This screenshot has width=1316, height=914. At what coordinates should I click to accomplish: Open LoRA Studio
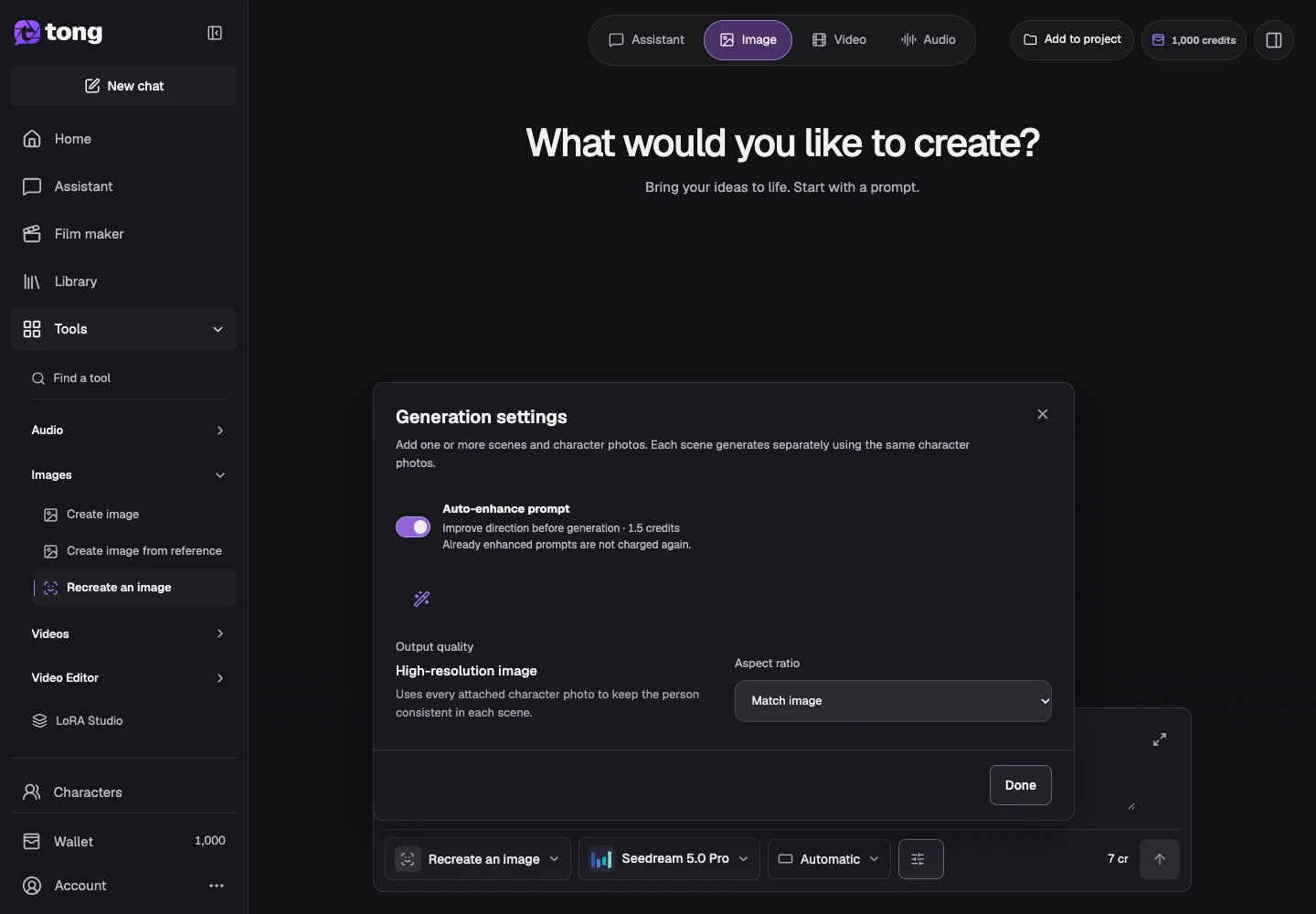point(129,721)
